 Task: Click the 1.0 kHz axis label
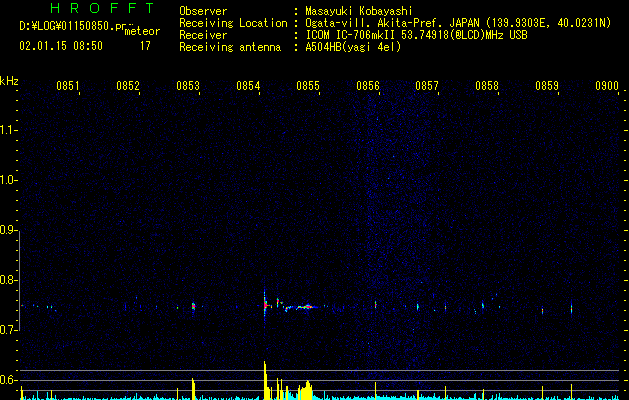8,180
